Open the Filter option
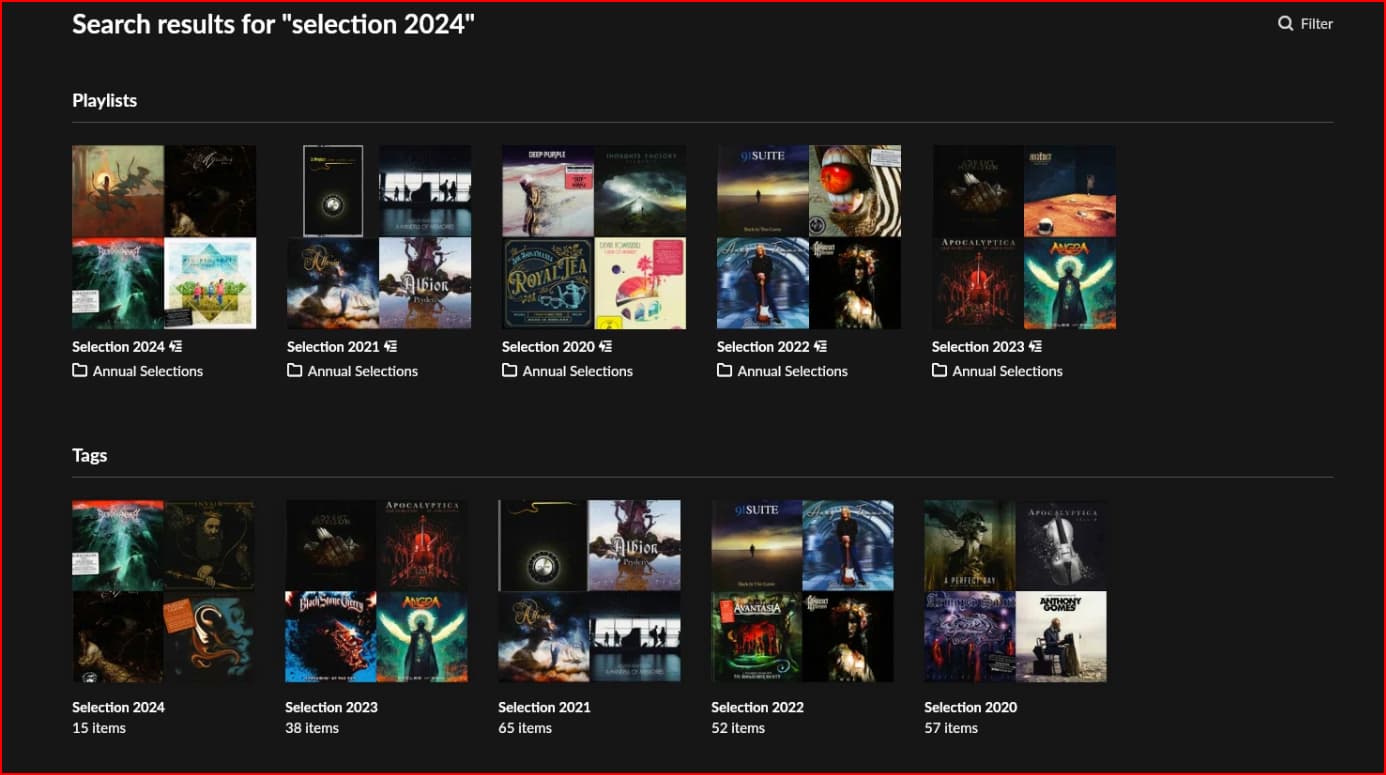The height and width of the screenshot is (775, 1386). (x=1306, y=23)
